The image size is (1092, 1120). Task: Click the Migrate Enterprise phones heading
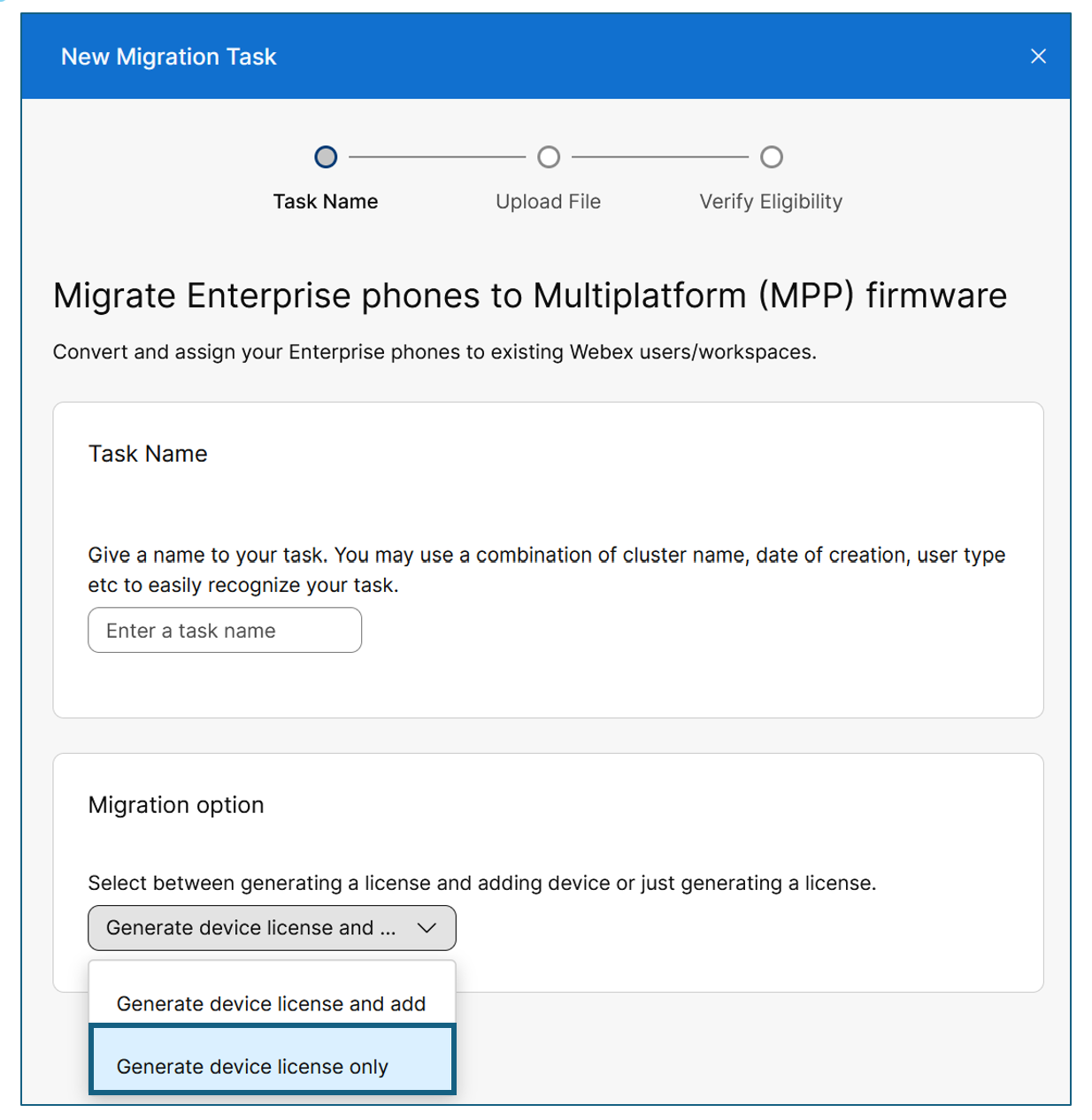(530, 296)
